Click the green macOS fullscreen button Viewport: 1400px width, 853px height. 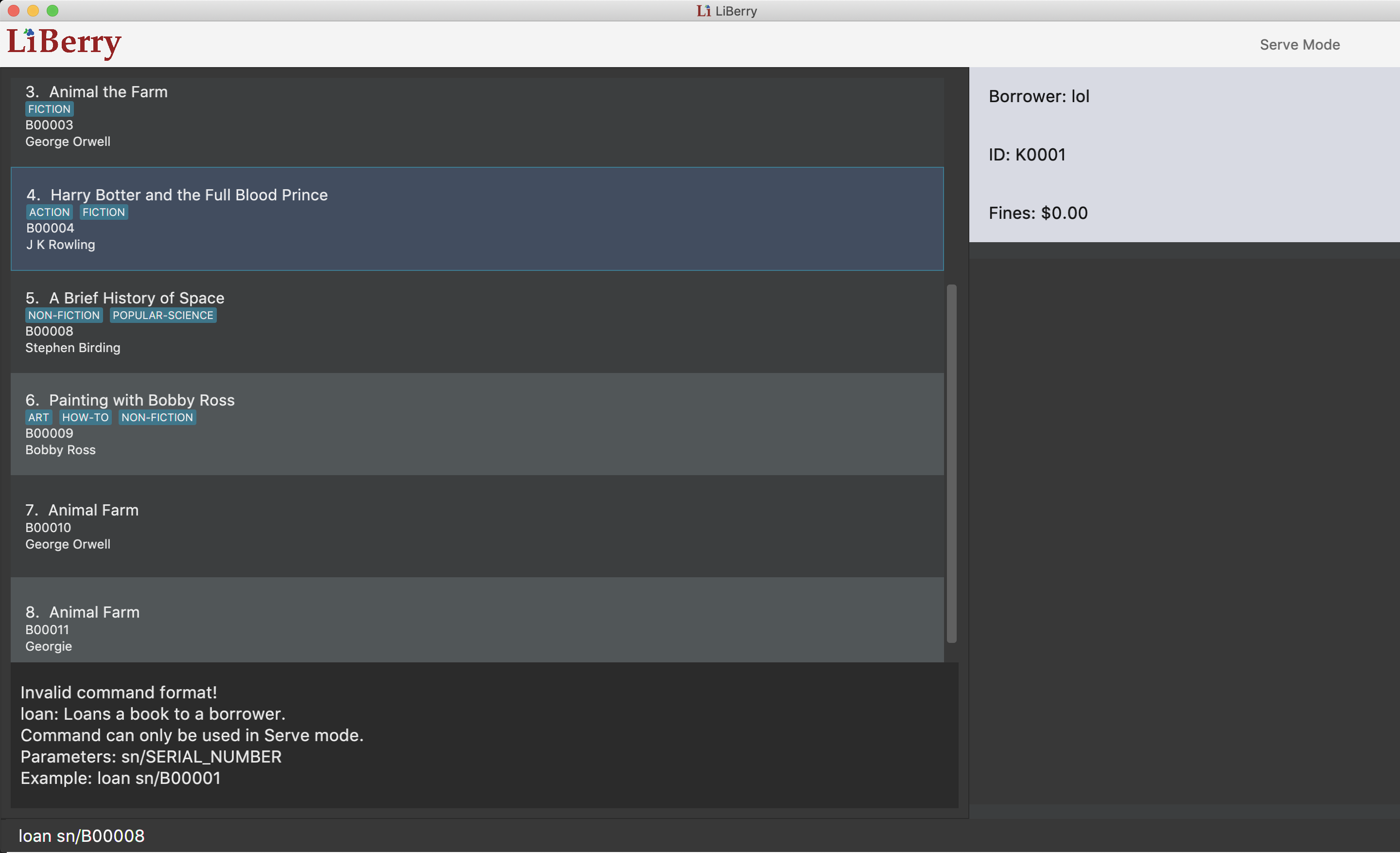click(x=52, y=11)
